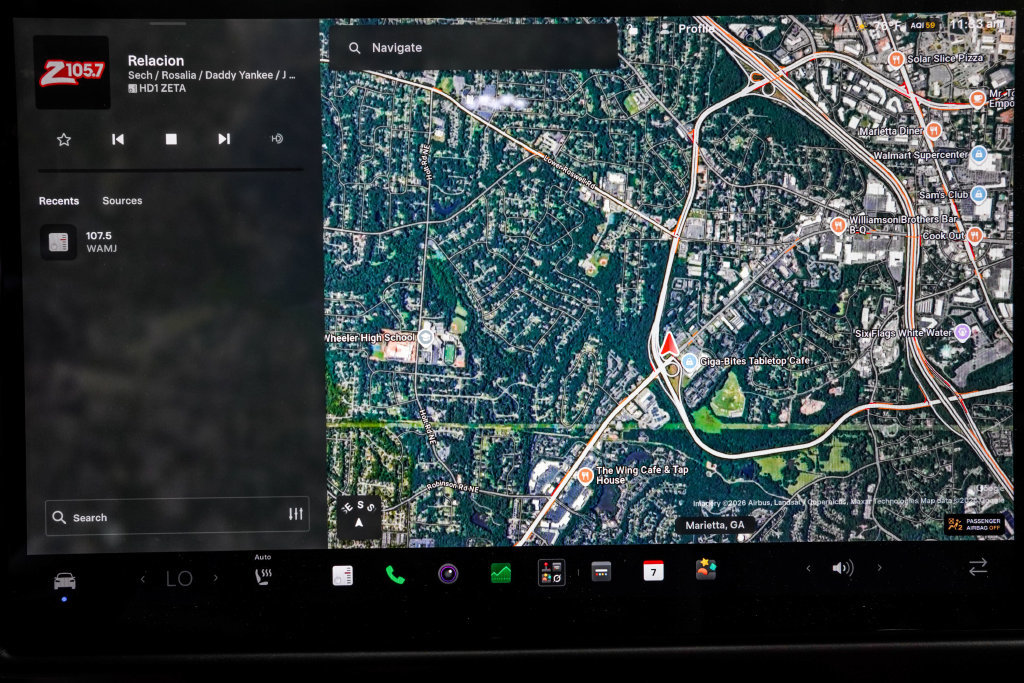
Task: Increase the driver temperature with right arrow
Action: [216, 578]
